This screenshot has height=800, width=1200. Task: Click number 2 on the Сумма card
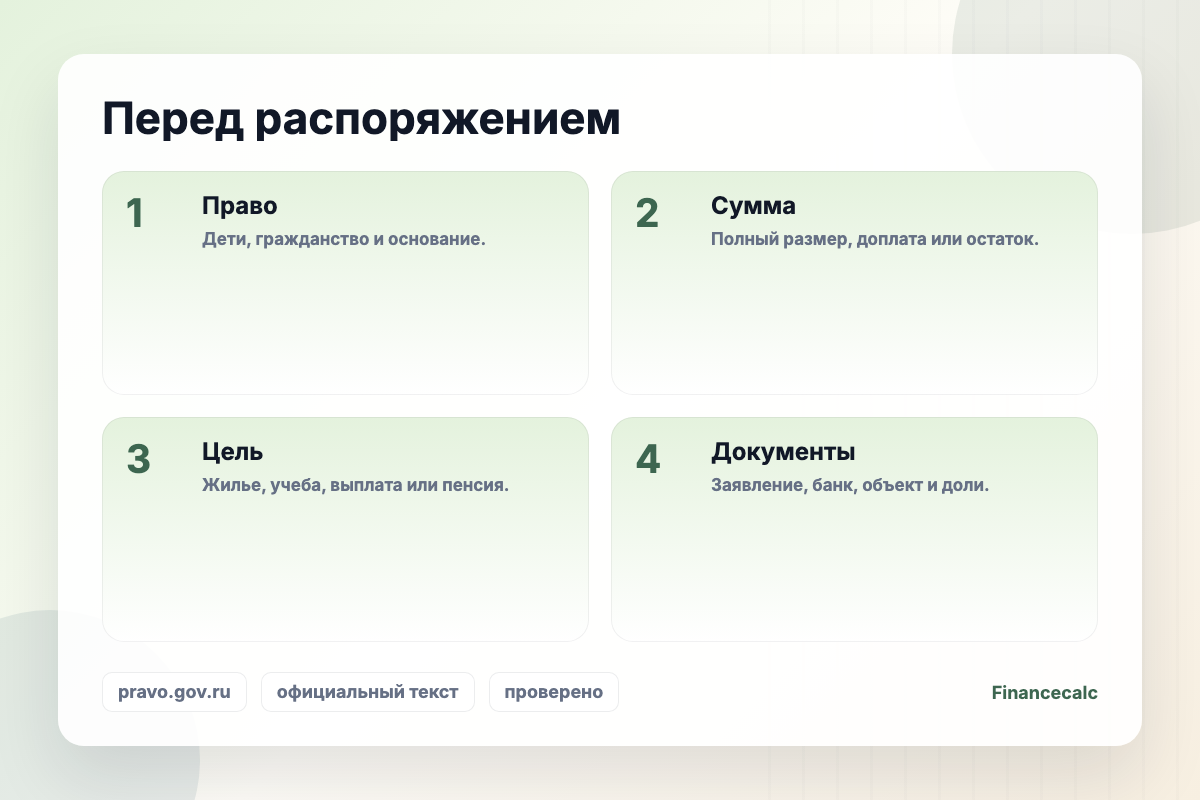pos(647,214)
